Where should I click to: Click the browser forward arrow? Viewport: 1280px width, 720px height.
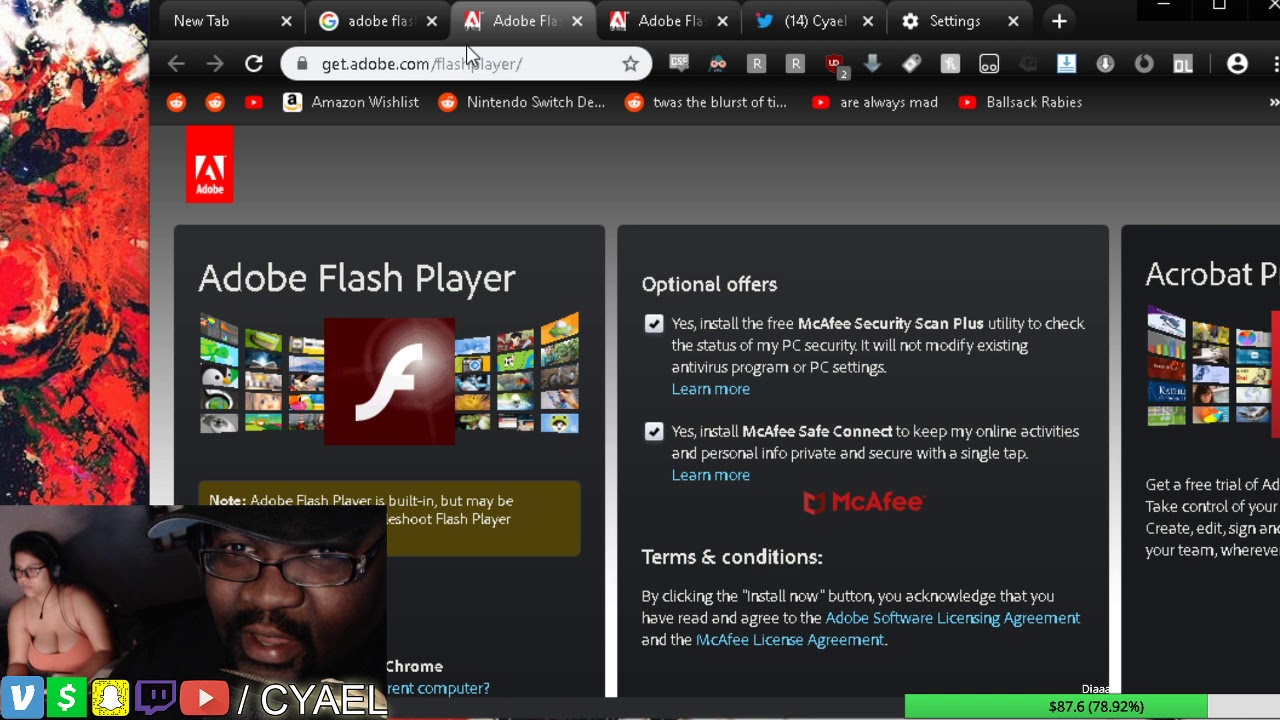click(215, 64)
